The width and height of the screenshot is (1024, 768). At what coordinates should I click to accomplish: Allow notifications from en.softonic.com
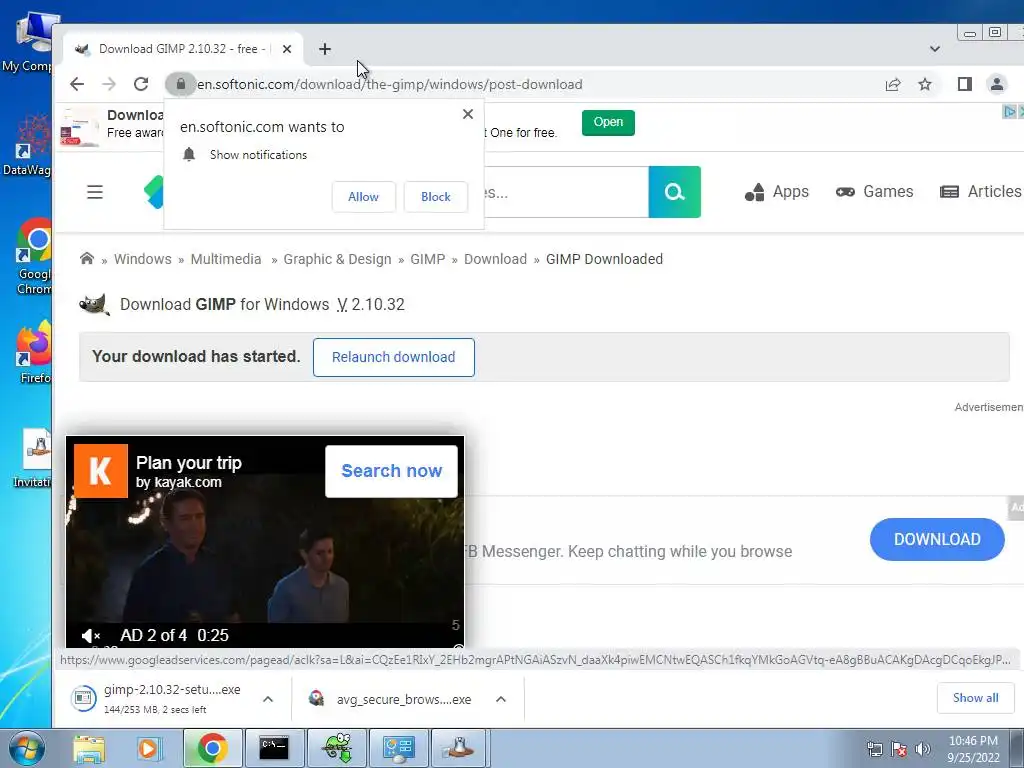click(363, 197)
